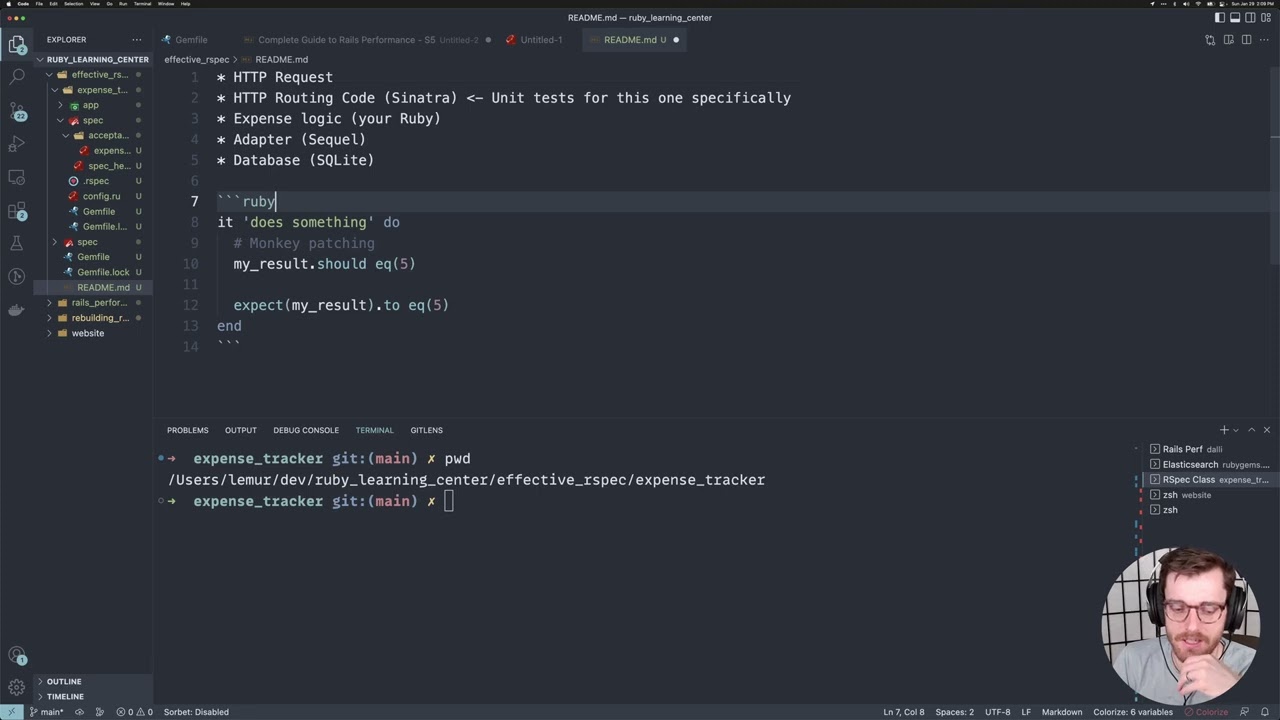1280x720 pixels.
Task: Click UTF-8 encoding in status bar
Action: 997,712
